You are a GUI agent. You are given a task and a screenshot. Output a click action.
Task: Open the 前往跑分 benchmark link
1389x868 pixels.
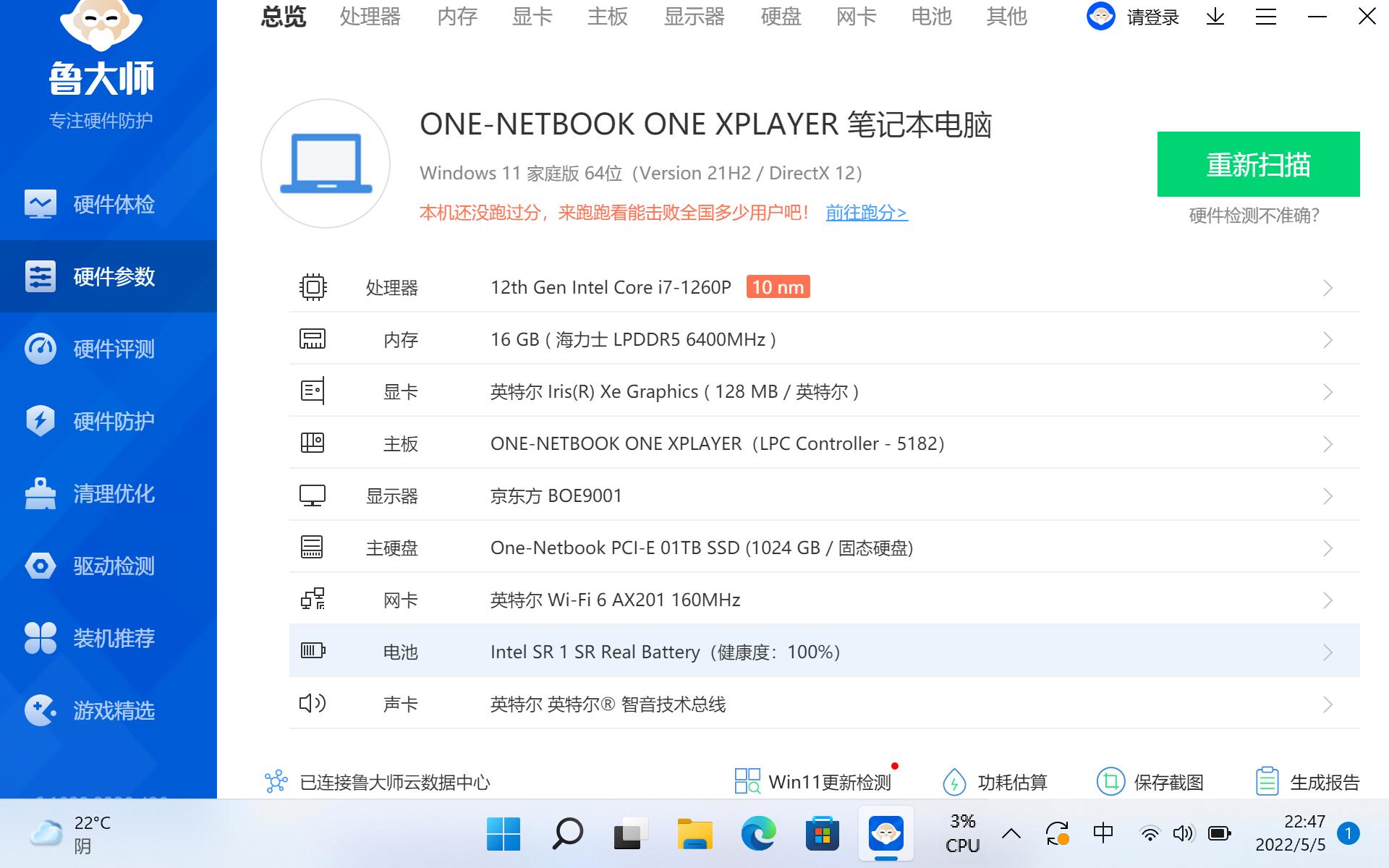pos(865,213)
